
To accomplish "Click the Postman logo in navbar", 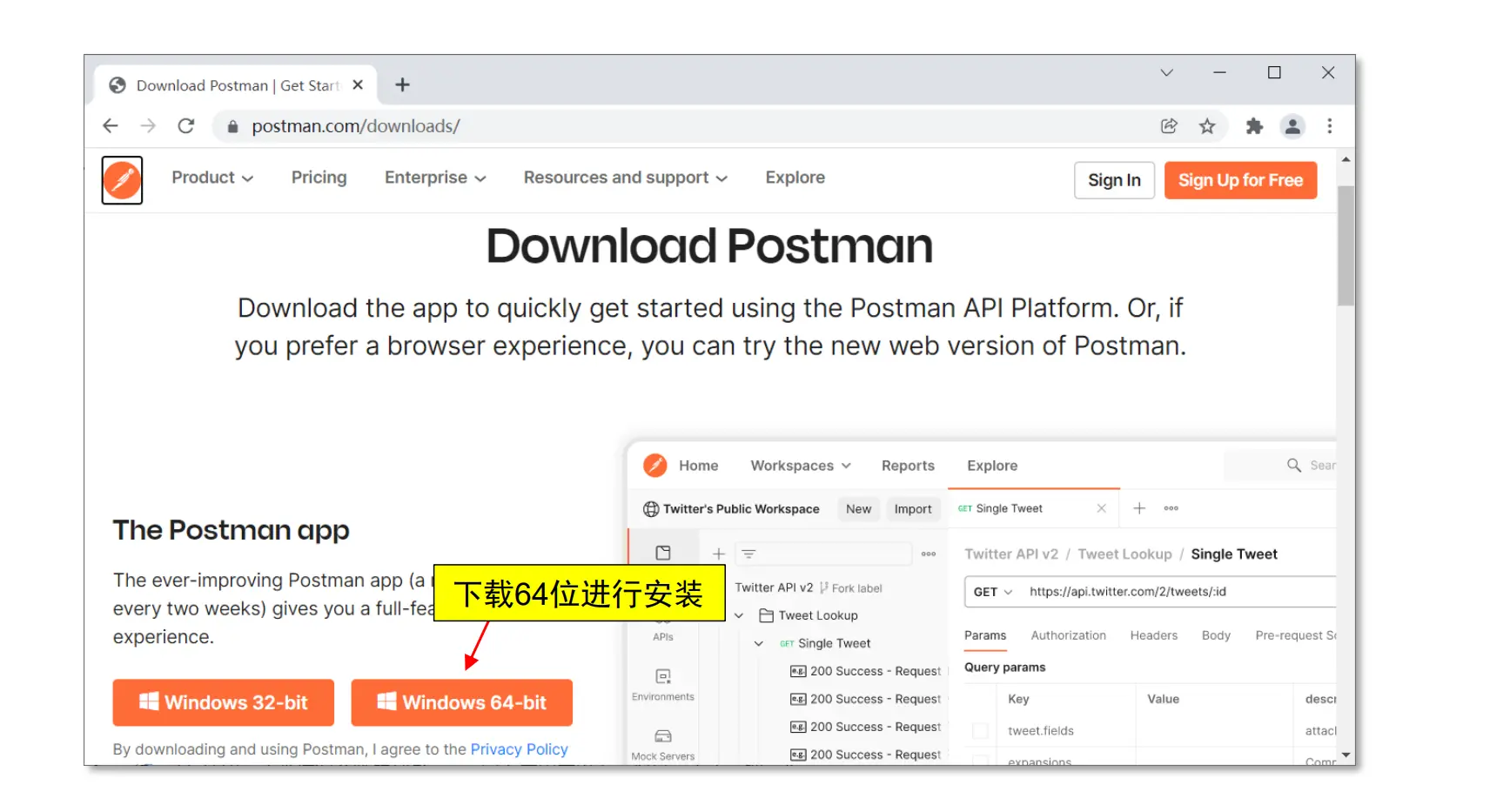I will tap(122, 180).
